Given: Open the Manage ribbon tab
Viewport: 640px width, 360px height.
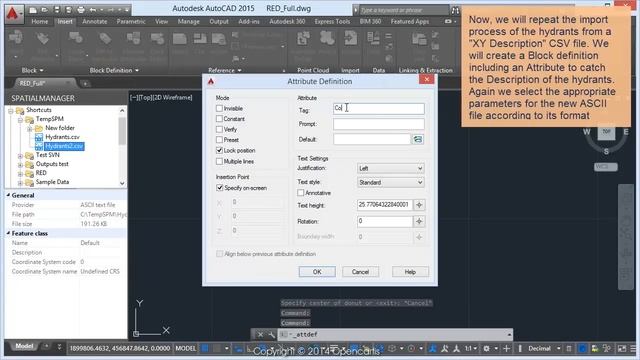Looking at the screenshot, I should click(x=189, y=21).
